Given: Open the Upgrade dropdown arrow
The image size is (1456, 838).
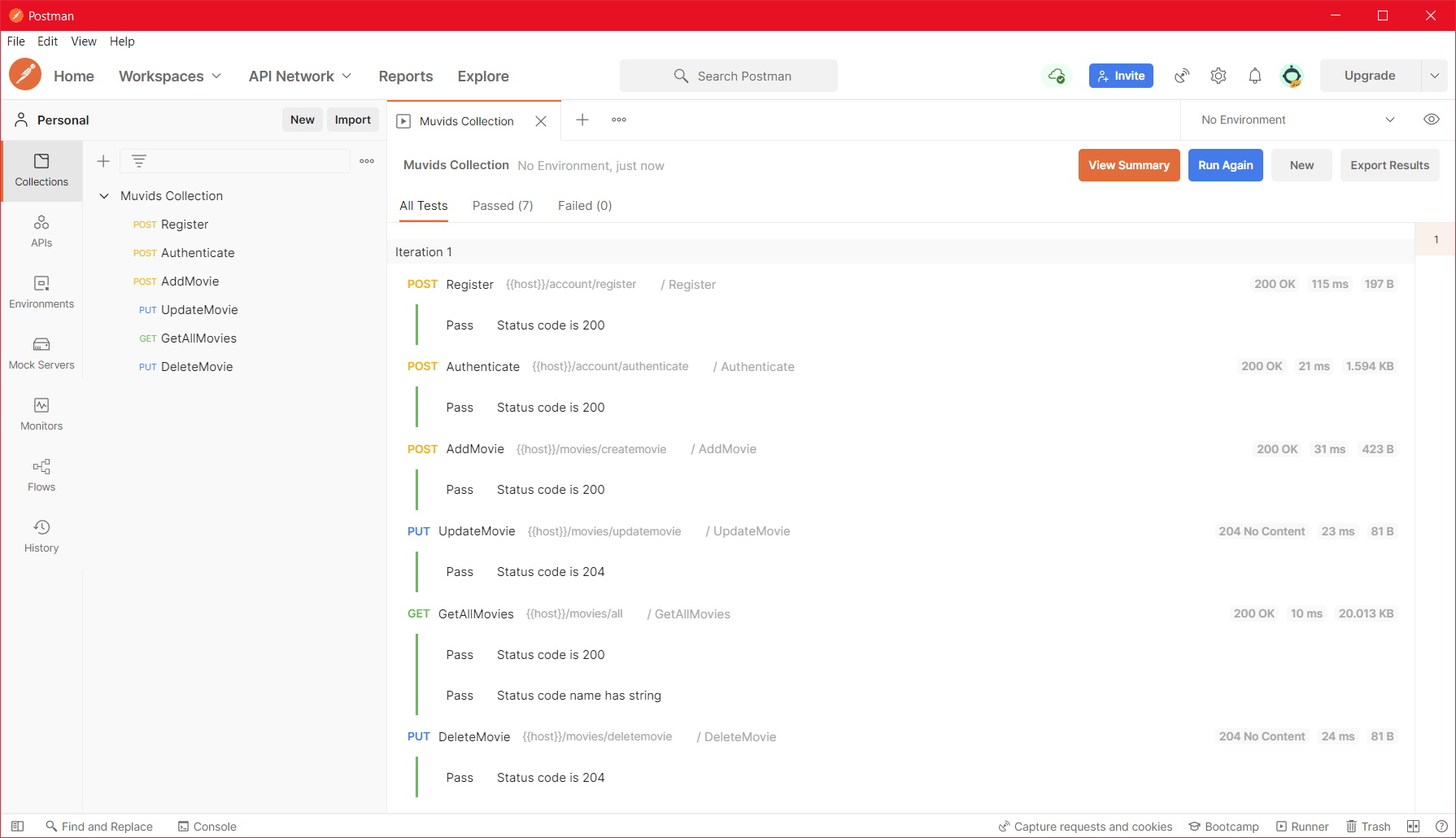Looking at the screenshot, I should point(1435,76).
